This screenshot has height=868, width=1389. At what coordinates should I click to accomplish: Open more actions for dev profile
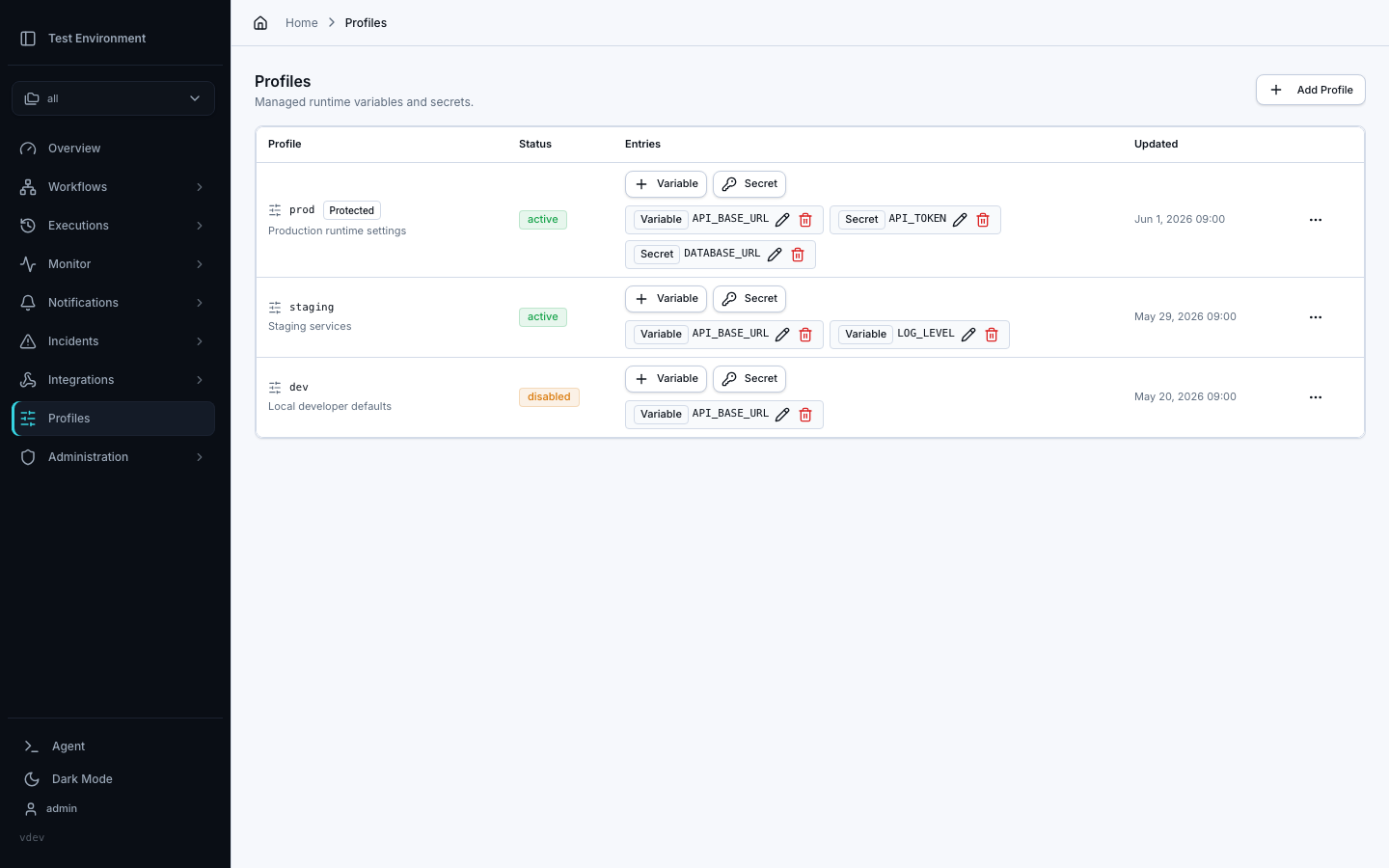[x=1316, y=397]
